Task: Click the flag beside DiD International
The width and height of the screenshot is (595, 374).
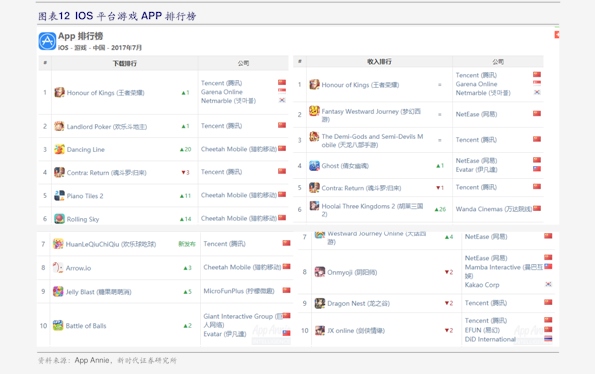Action: (548, 339)
